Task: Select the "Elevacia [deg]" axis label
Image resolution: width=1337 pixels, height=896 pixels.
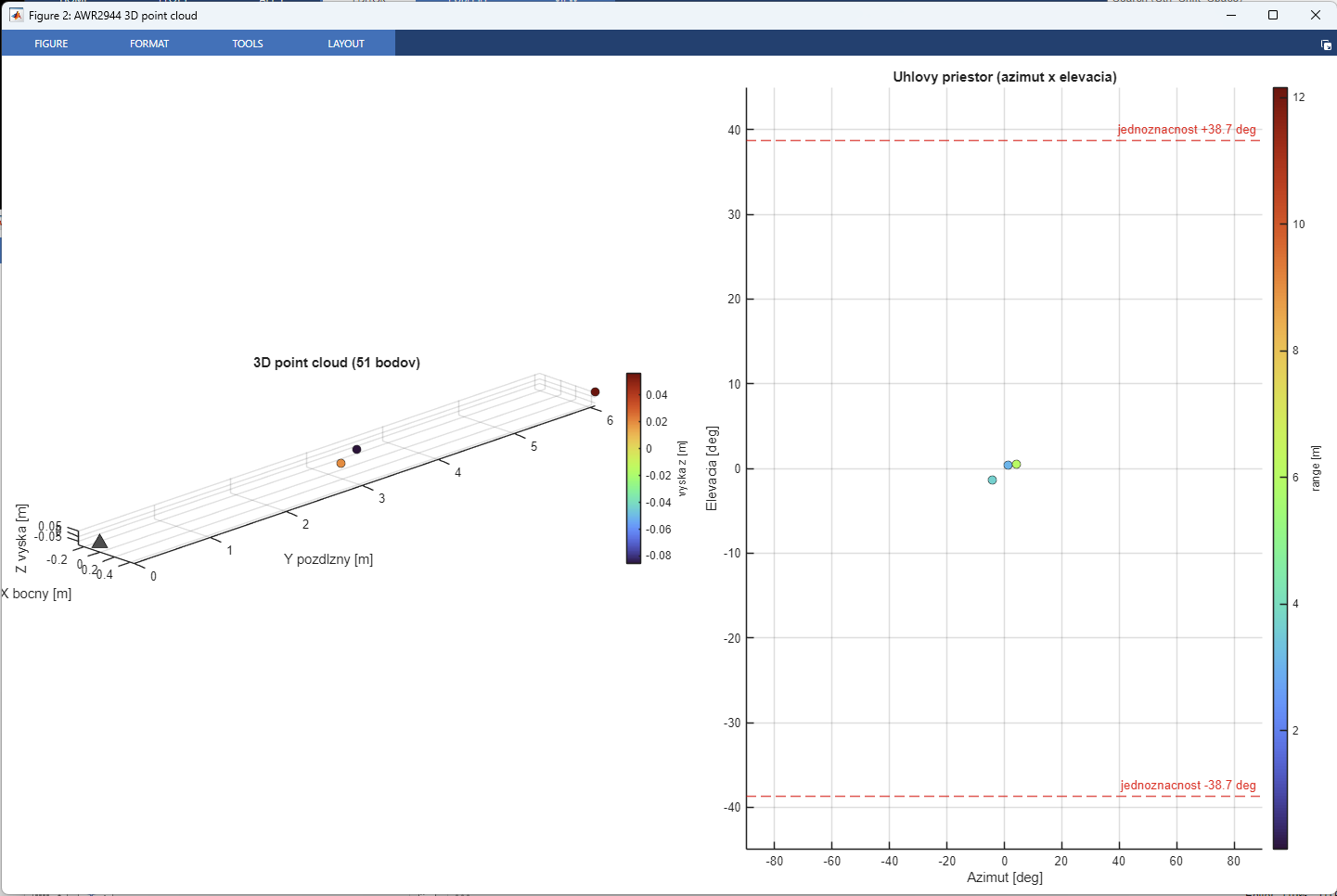Action: point(713,468)
